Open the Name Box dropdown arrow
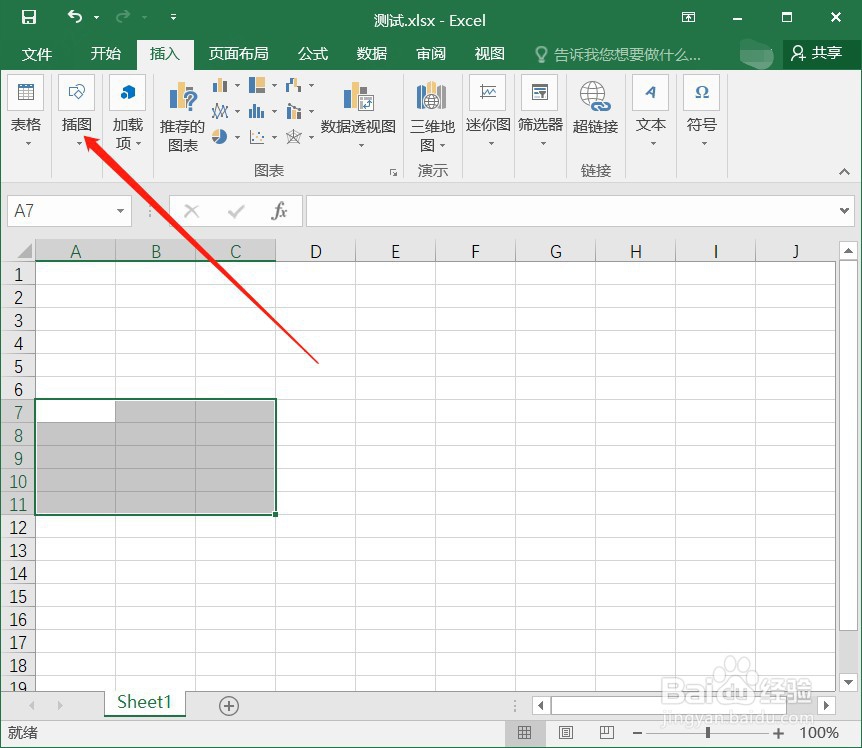Screen dimensions: 862x748 pyautogui.click(x=120, y=211)
